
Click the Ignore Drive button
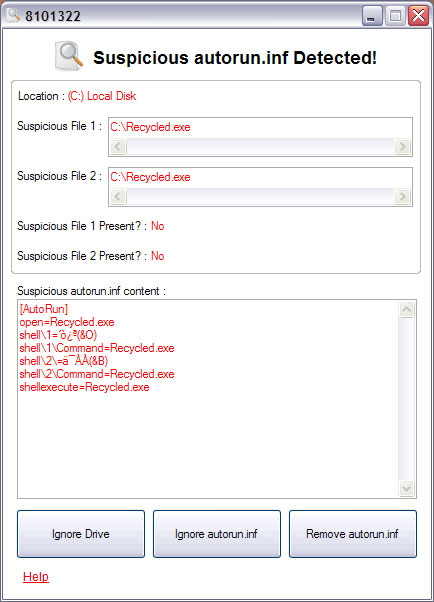(81, 534)
